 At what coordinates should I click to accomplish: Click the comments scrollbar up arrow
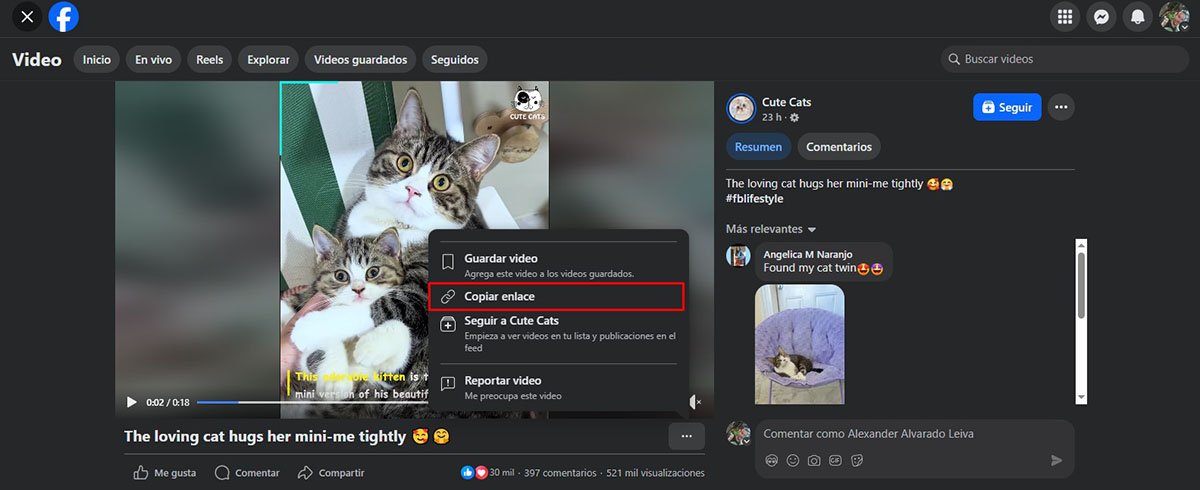[x=1081, y=244]
